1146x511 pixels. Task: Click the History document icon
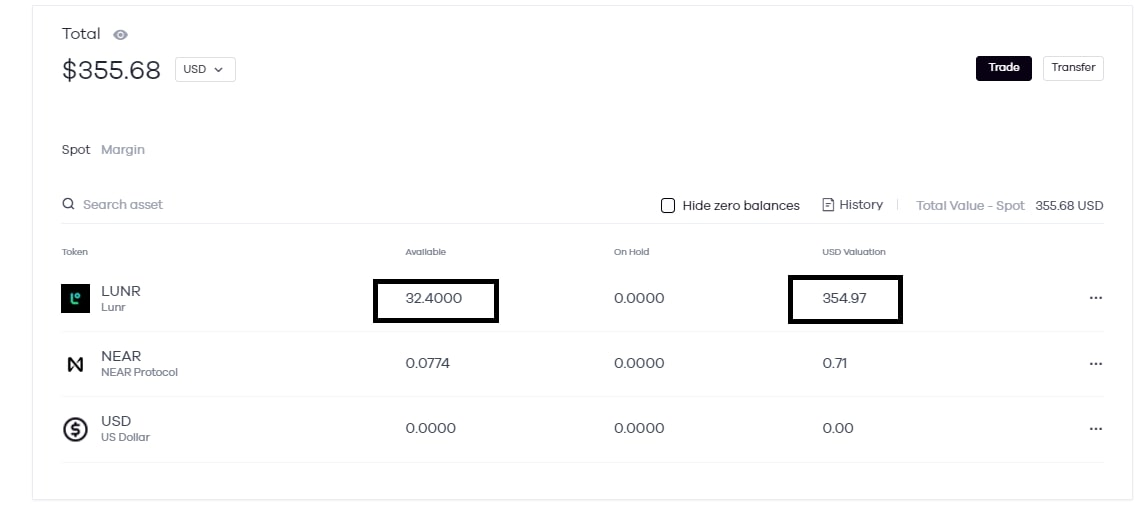[828, 205]
